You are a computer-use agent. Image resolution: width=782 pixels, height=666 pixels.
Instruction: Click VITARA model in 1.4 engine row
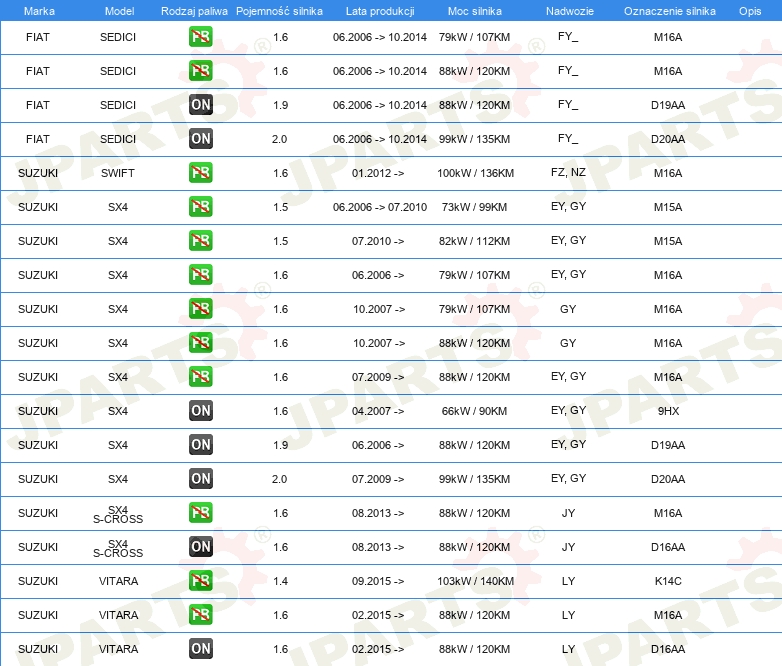118,581
